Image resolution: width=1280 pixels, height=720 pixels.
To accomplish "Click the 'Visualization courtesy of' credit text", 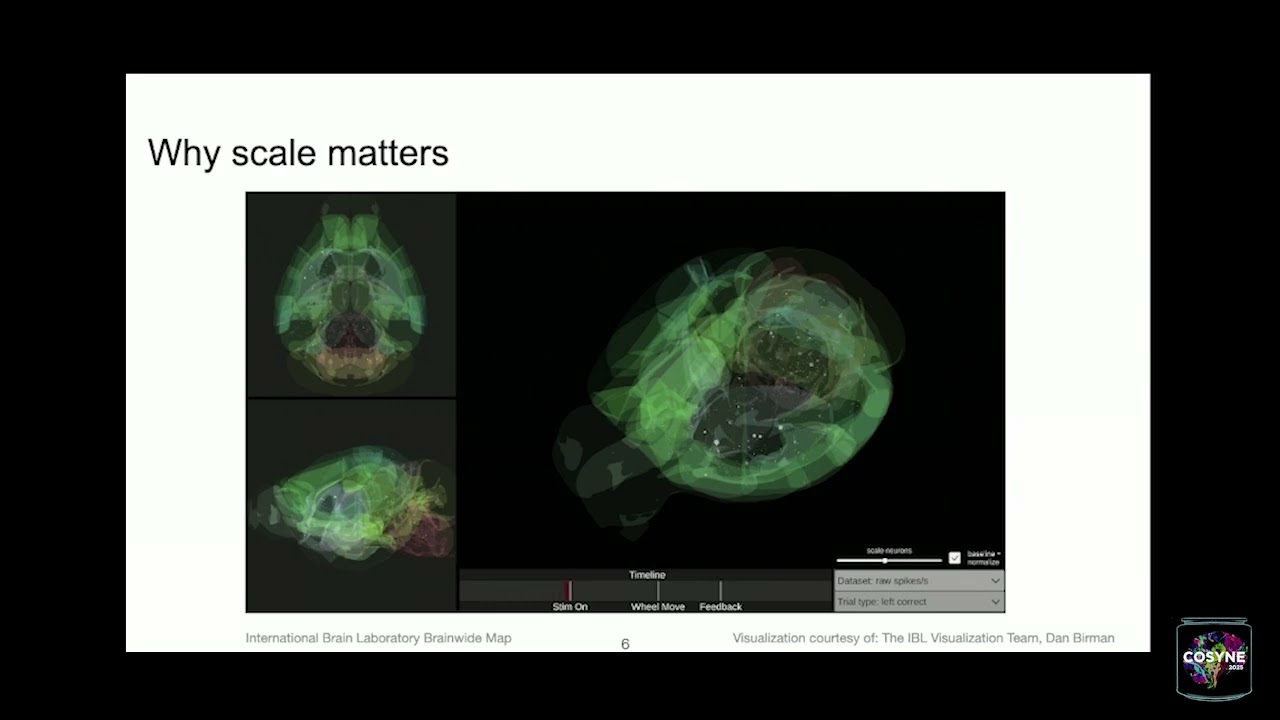I will click(923, 638).
